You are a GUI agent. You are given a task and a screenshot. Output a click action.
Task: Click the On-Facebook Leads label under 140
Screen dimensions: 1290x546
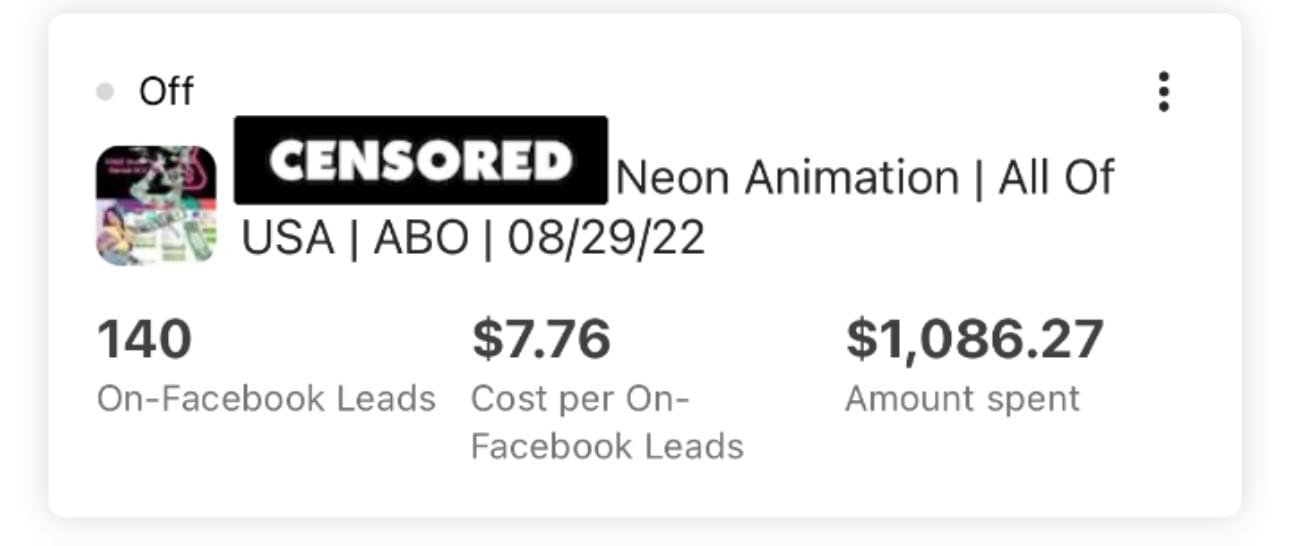pyautogui.click(x=266, y=399)
